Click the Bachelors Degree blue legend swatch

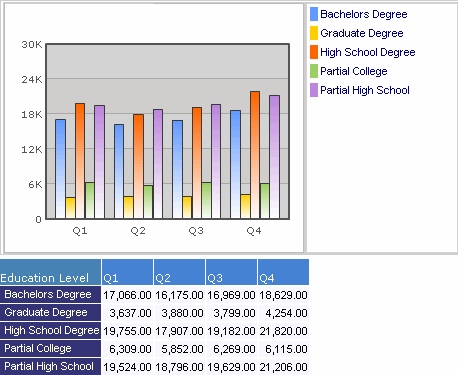314,14
